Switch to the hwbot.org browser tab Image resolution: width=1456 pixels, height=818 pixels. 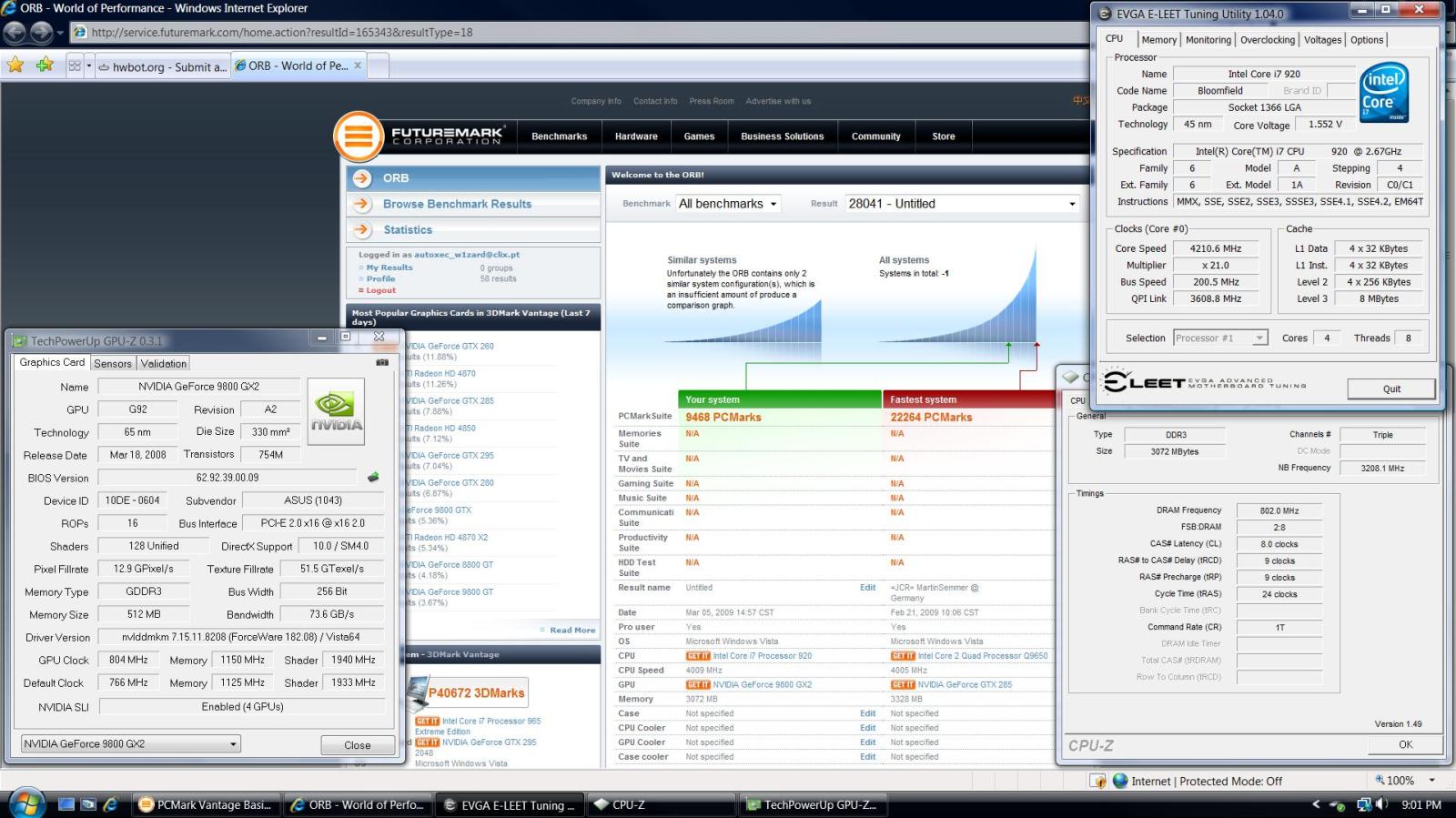pyautogui.click(x=162, y=66)
